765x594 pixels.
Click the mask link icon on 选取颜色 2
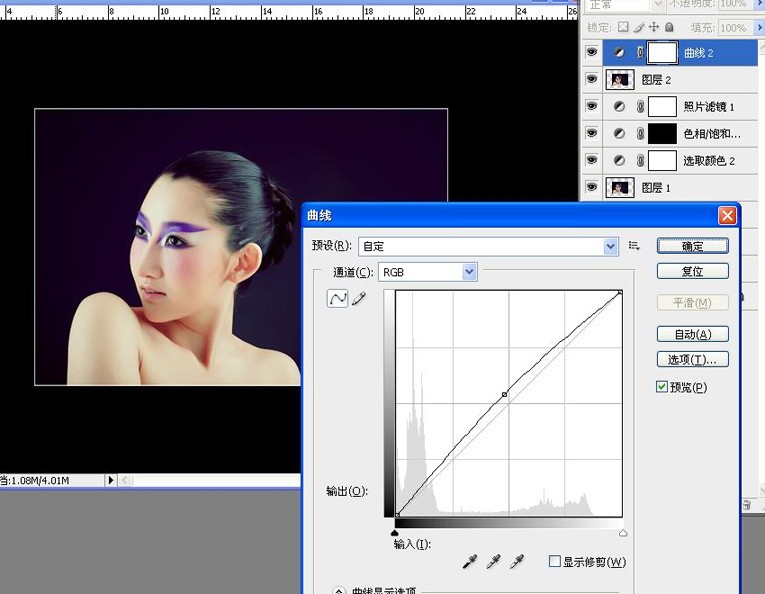(x=640, y=160)
